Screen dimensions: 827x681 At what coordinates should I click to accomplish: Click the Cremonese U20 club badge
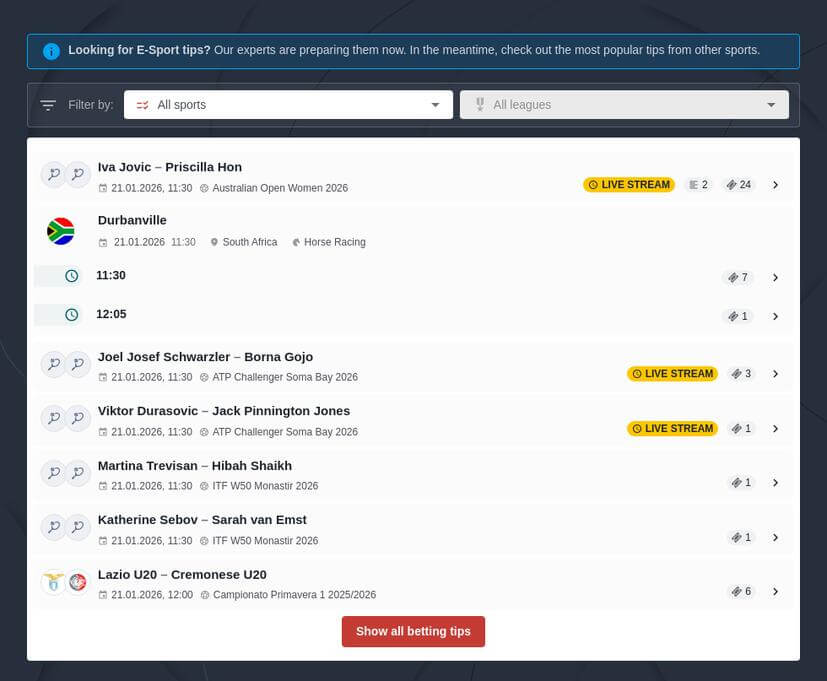click(78, 582)
